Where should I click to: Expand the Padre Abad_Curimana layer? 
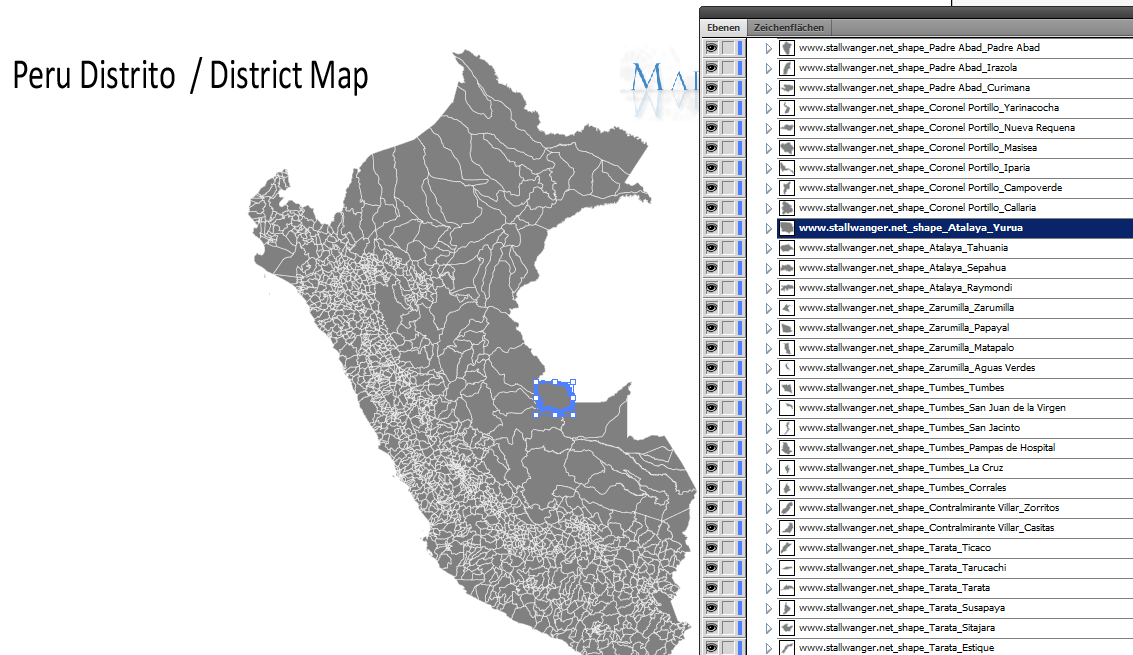tap(768, 88)
